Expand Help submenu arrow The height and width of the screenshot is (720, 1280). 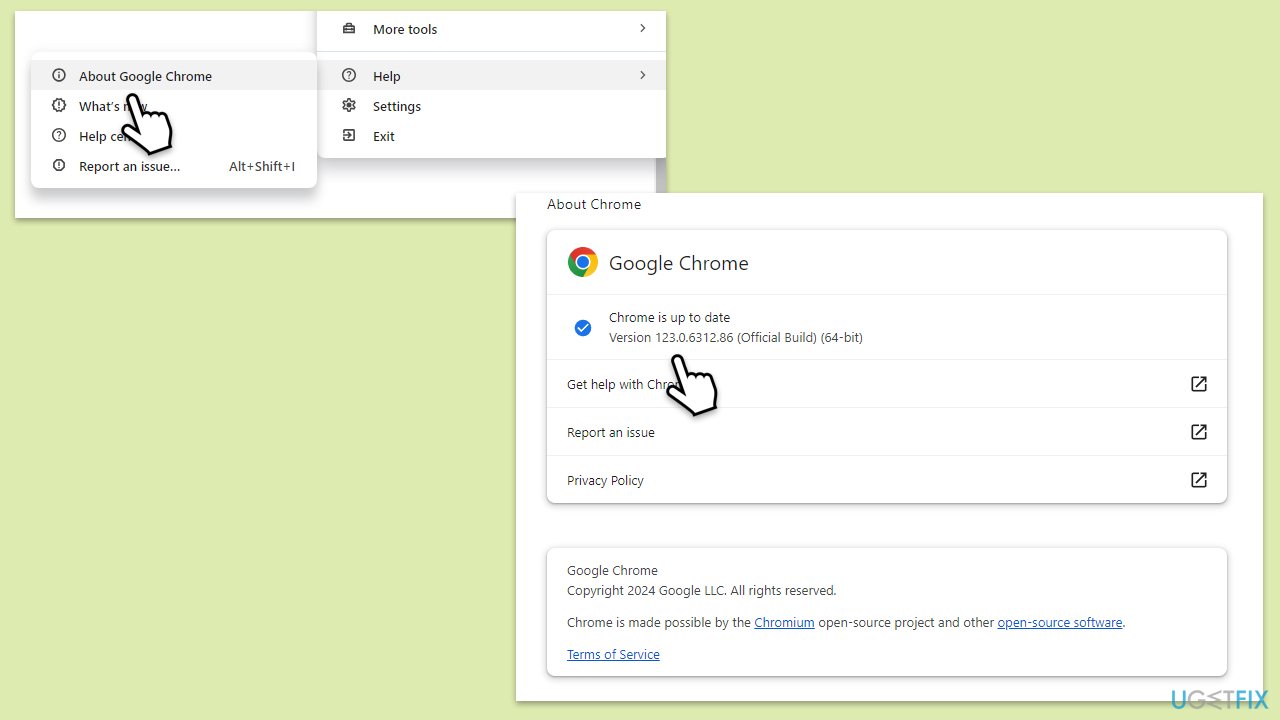coord(643,75)
